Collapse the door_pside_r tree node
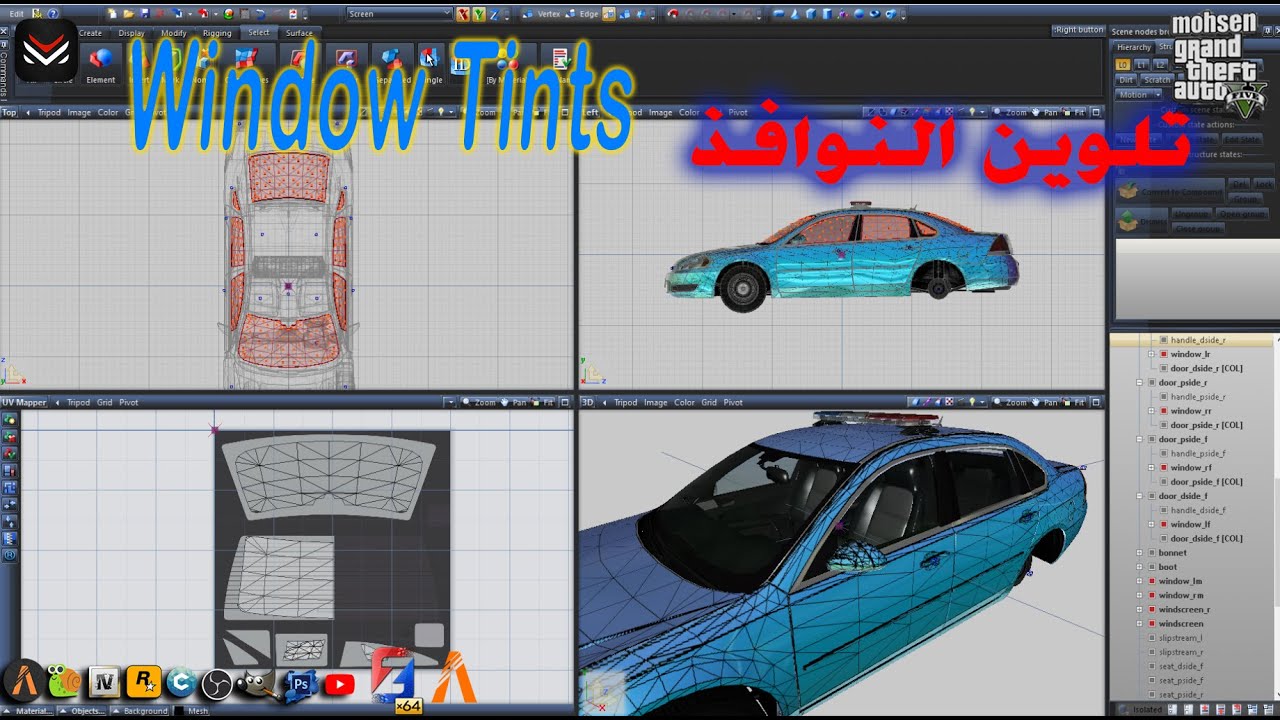 (x=1139, y=383)
